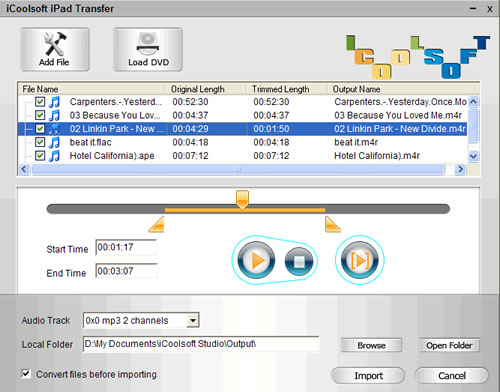Click the left trim start triangle marker

(157, 224)
